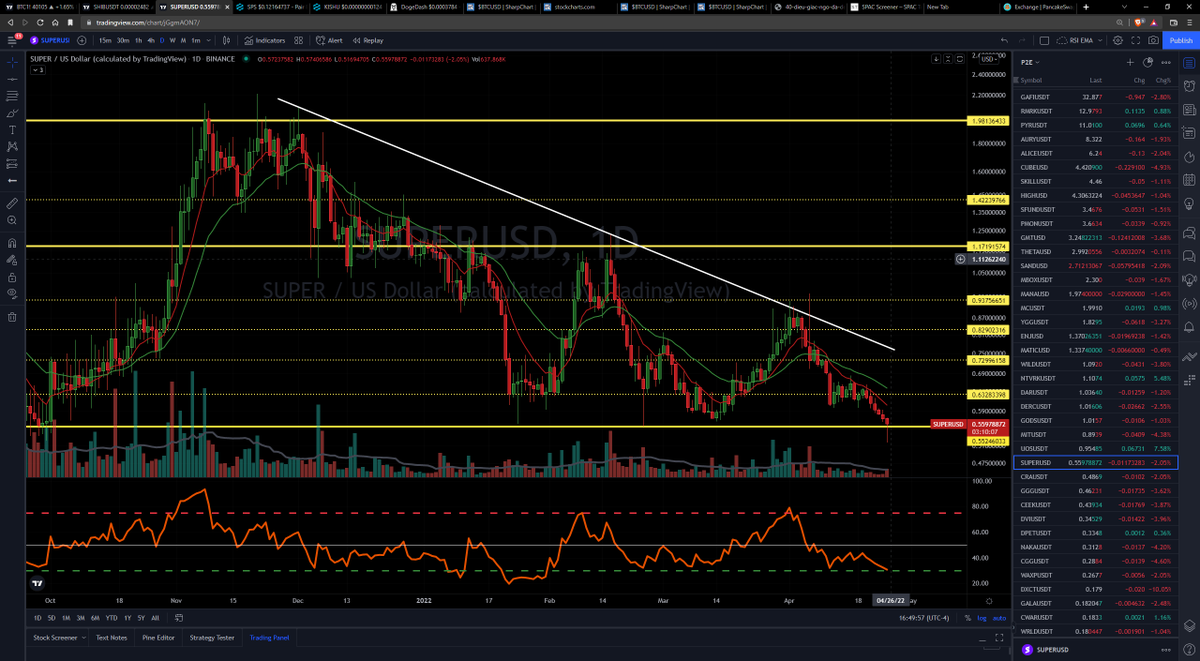Toggle log scale mode
The width and height of the screenshot is (1200, 661).
click(x=980, y=618)
